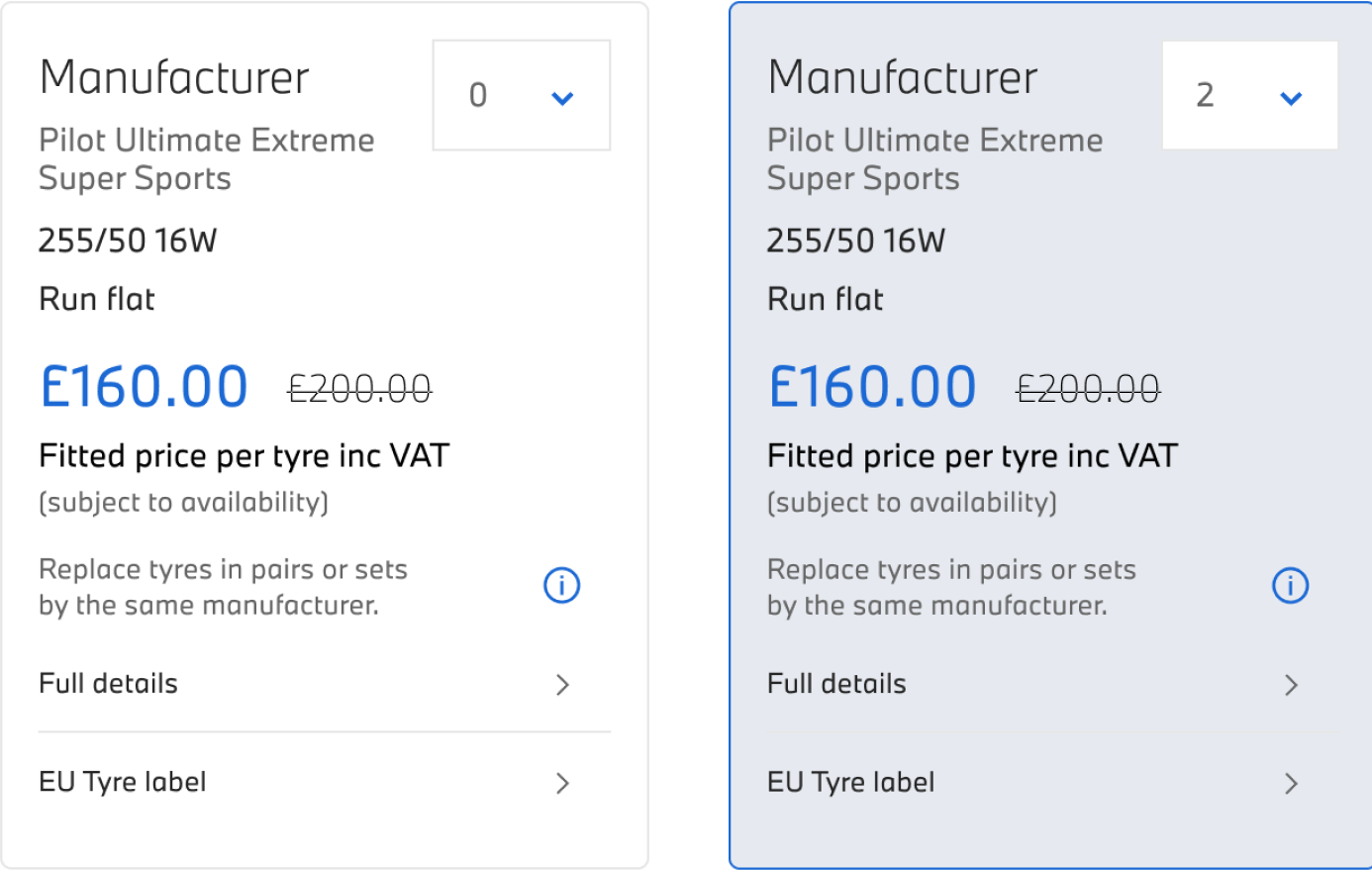Click the info icon in the left white card
Image resolution: width=1372 pixels, height=870 pixels.
tap(561, 586)
